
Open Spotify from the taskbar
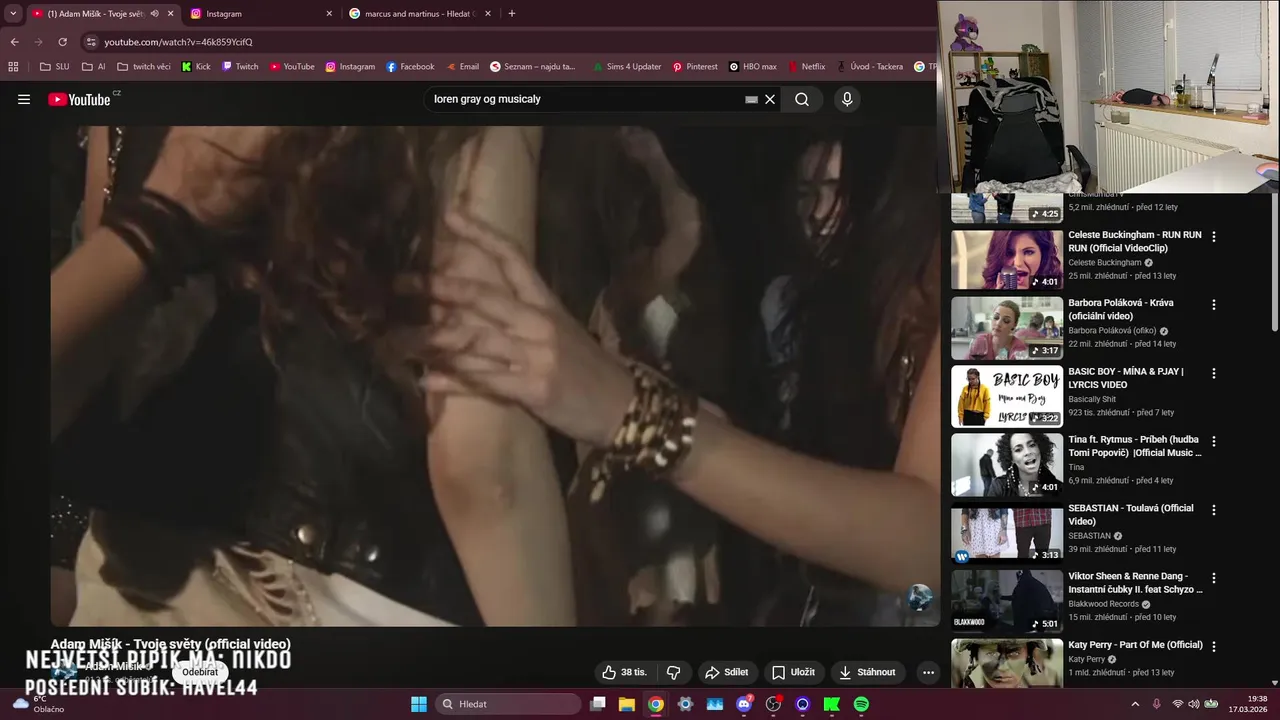tap(861, 704)
